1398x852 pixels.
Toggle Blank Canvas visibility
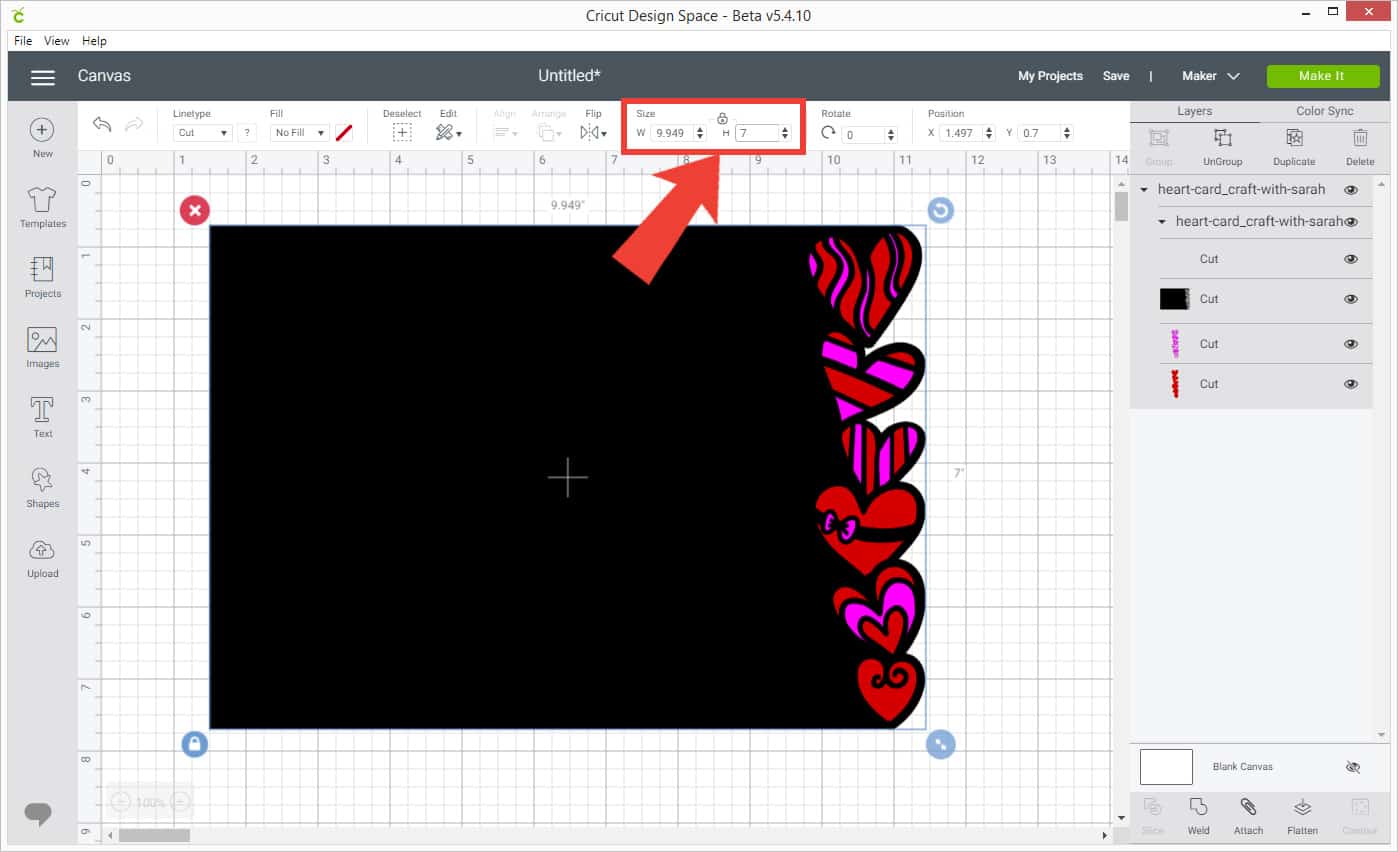(1353, 767)
